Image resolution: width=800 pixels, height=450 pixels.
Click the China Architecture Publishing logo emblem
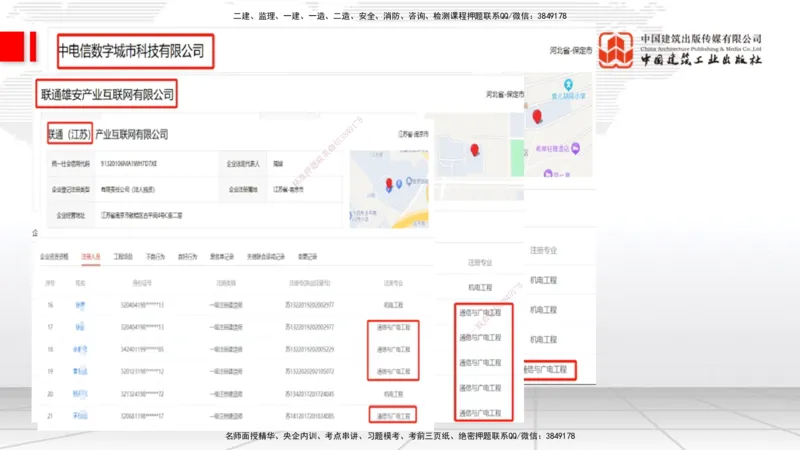(x=616, y=49)
